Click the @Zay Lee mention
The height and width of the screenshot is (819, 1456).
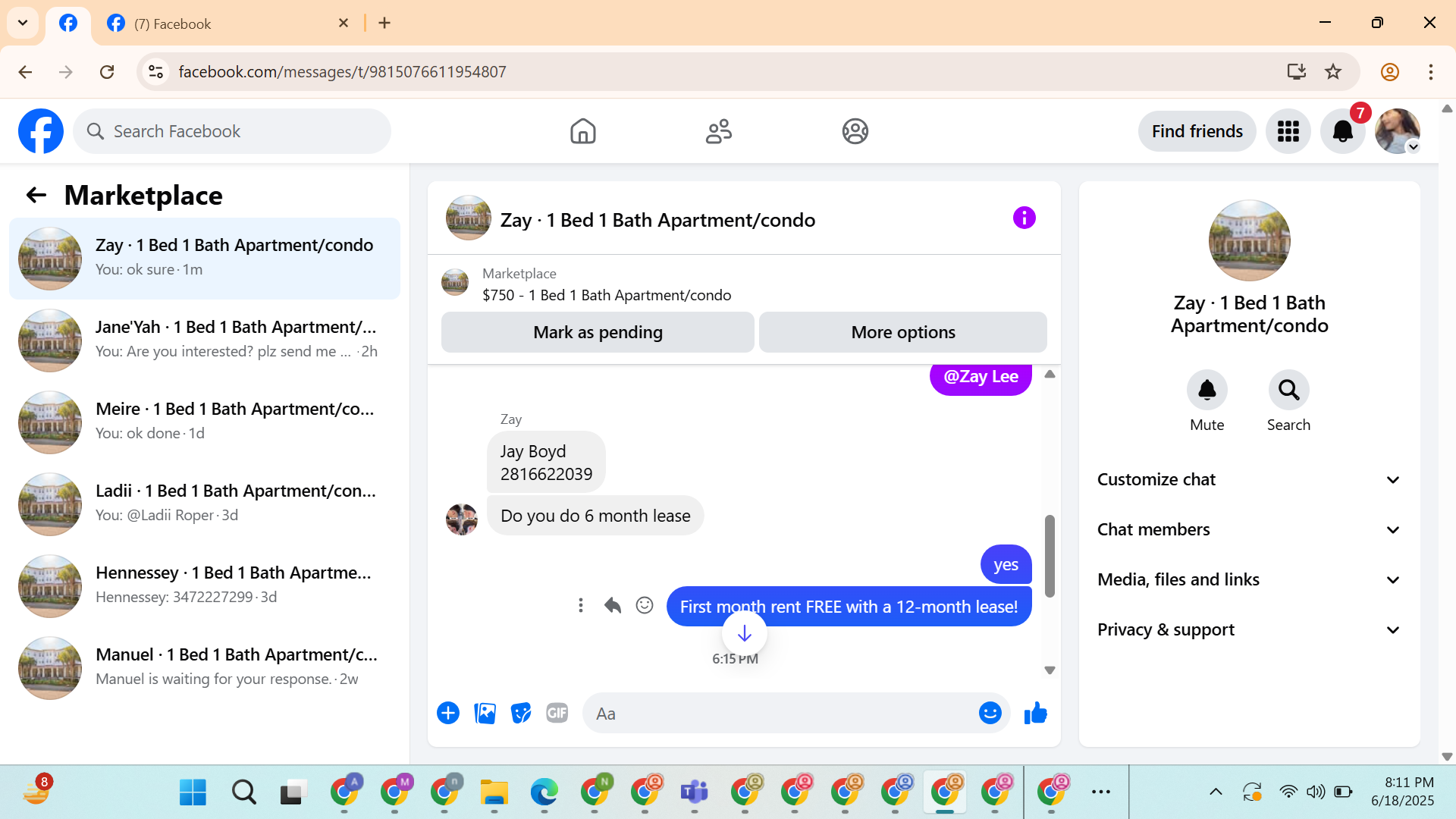(x=981, y=377)
